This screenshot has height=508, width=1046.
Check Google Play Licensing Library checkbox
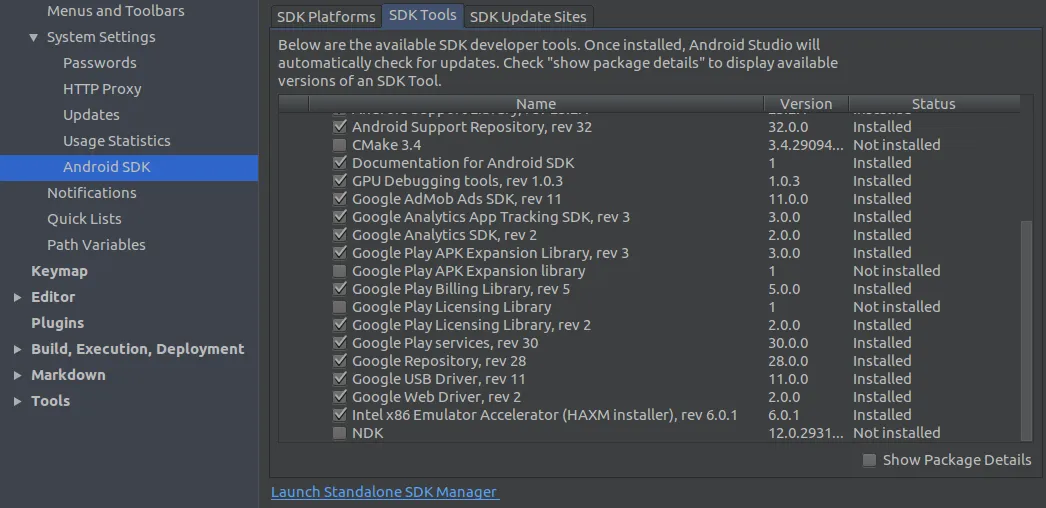pyautogui.click(x=340, y=307)
